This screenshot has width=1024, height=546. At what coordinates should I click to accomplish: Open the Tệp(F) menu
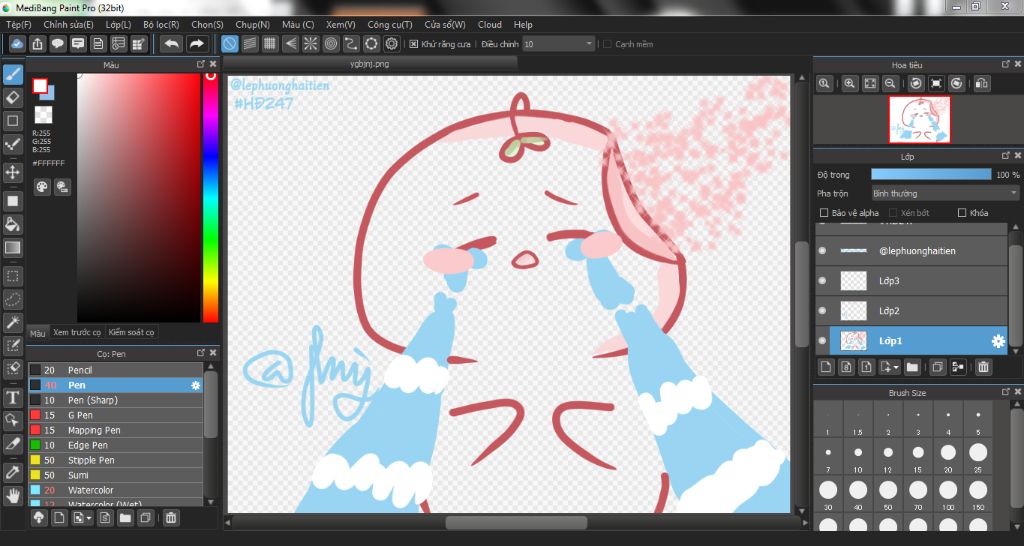(19, 25)
